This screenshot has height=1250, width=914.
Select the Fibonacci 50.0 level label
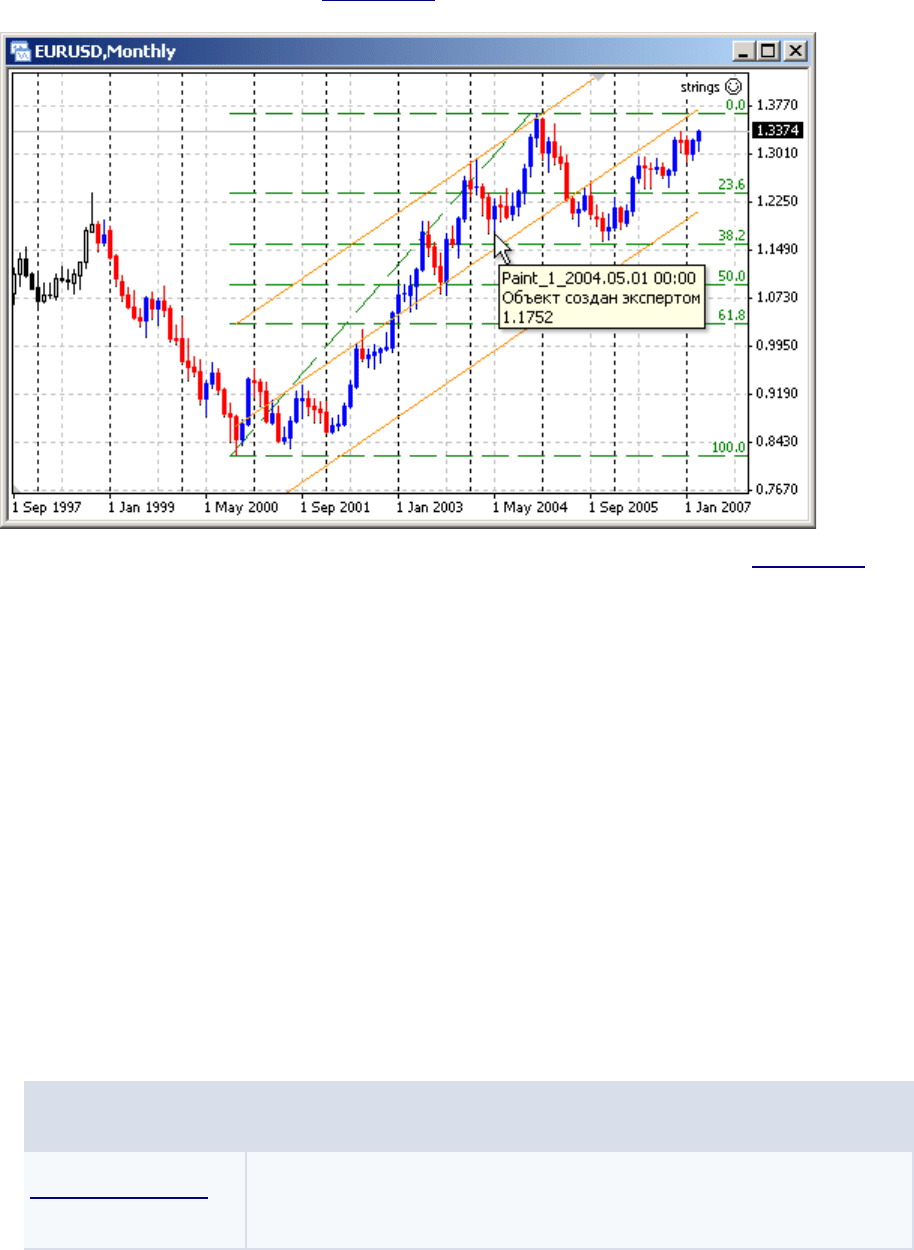[733, 276]
